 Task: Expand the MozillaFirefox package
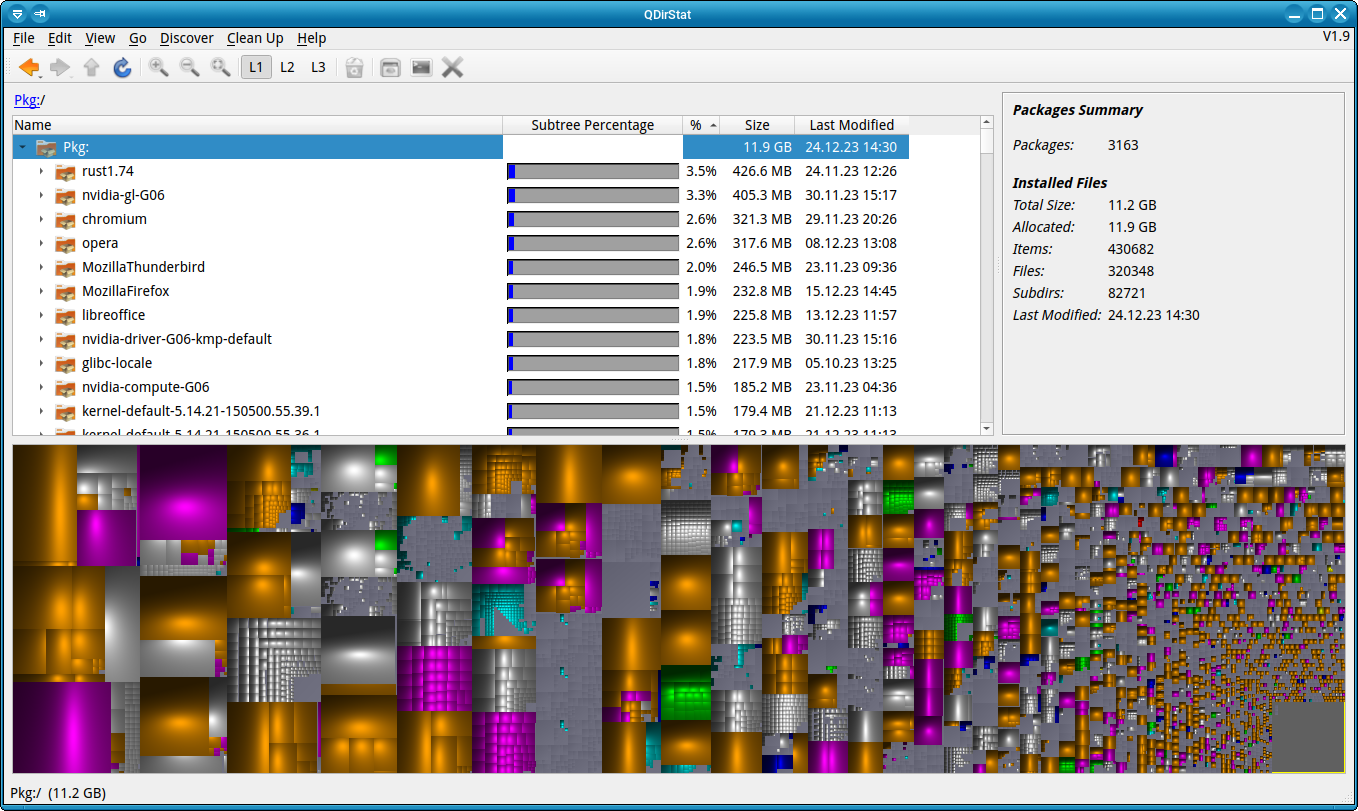pos(41,291)
